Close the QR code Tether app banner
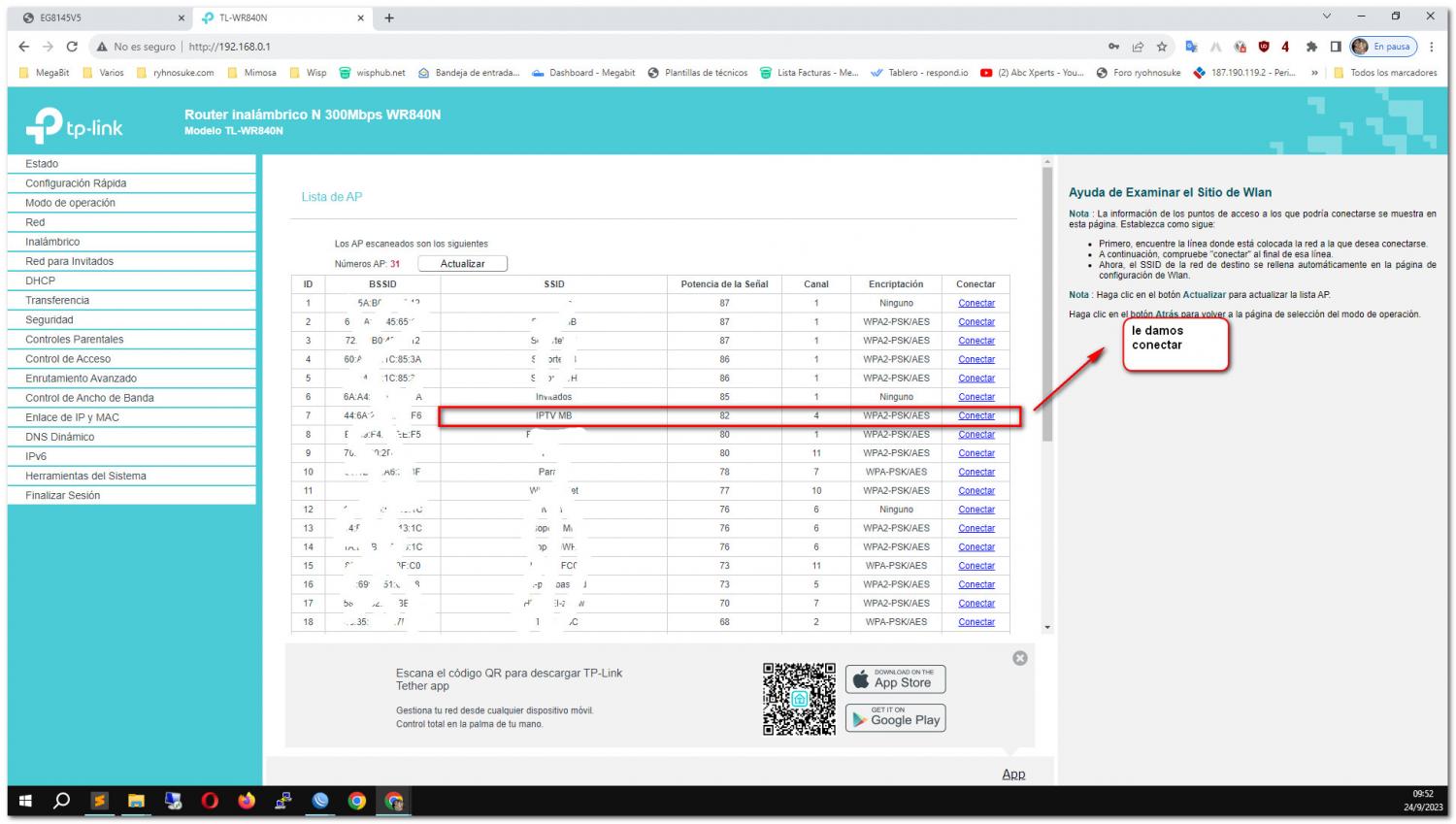The width and height of the screenshot is (1456, 824). click(1019, 658)
